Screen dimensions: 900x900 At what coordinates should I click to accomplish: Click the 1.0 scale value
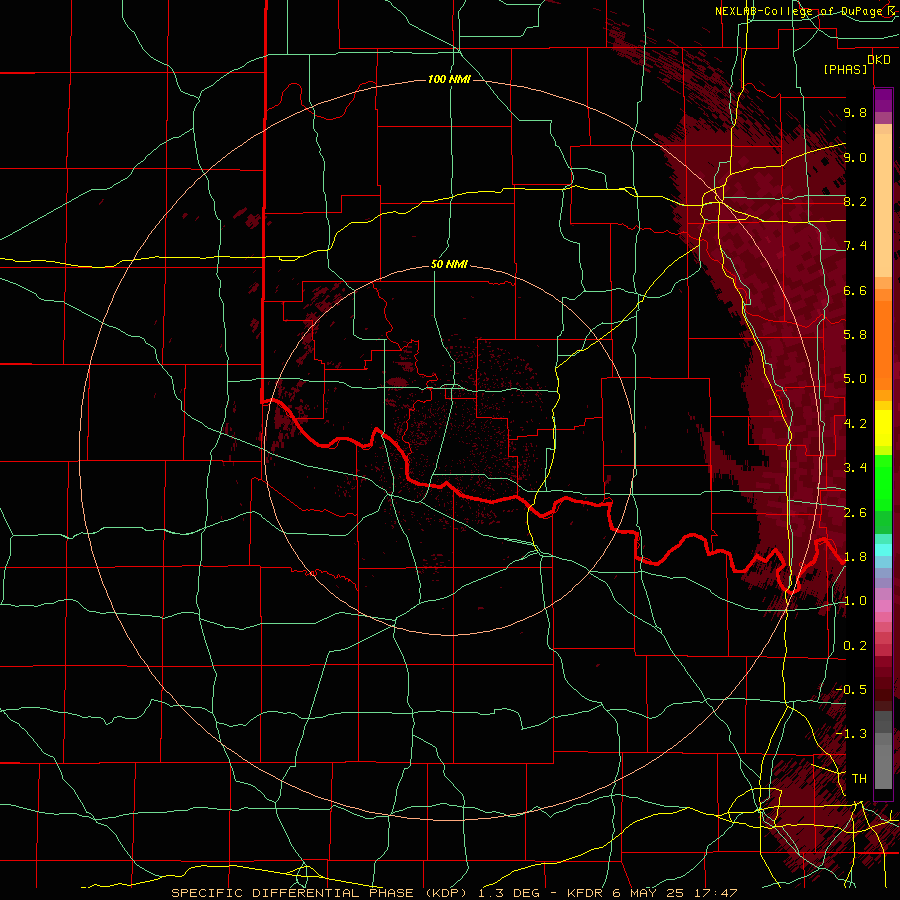pos(855,601)
